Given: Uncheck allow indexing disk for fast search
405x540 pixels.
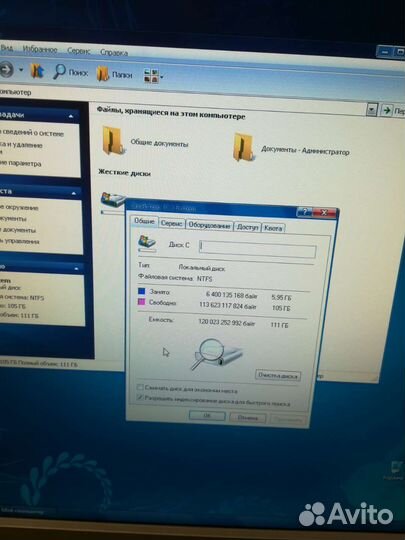Looking at the screenshot, I should tap(140, 397).
